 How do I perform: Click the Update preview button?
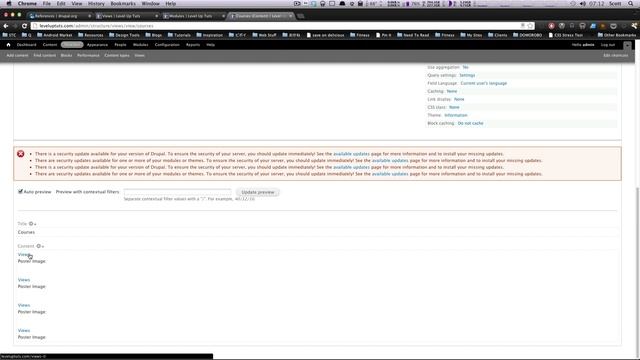(x=258, y=192)
